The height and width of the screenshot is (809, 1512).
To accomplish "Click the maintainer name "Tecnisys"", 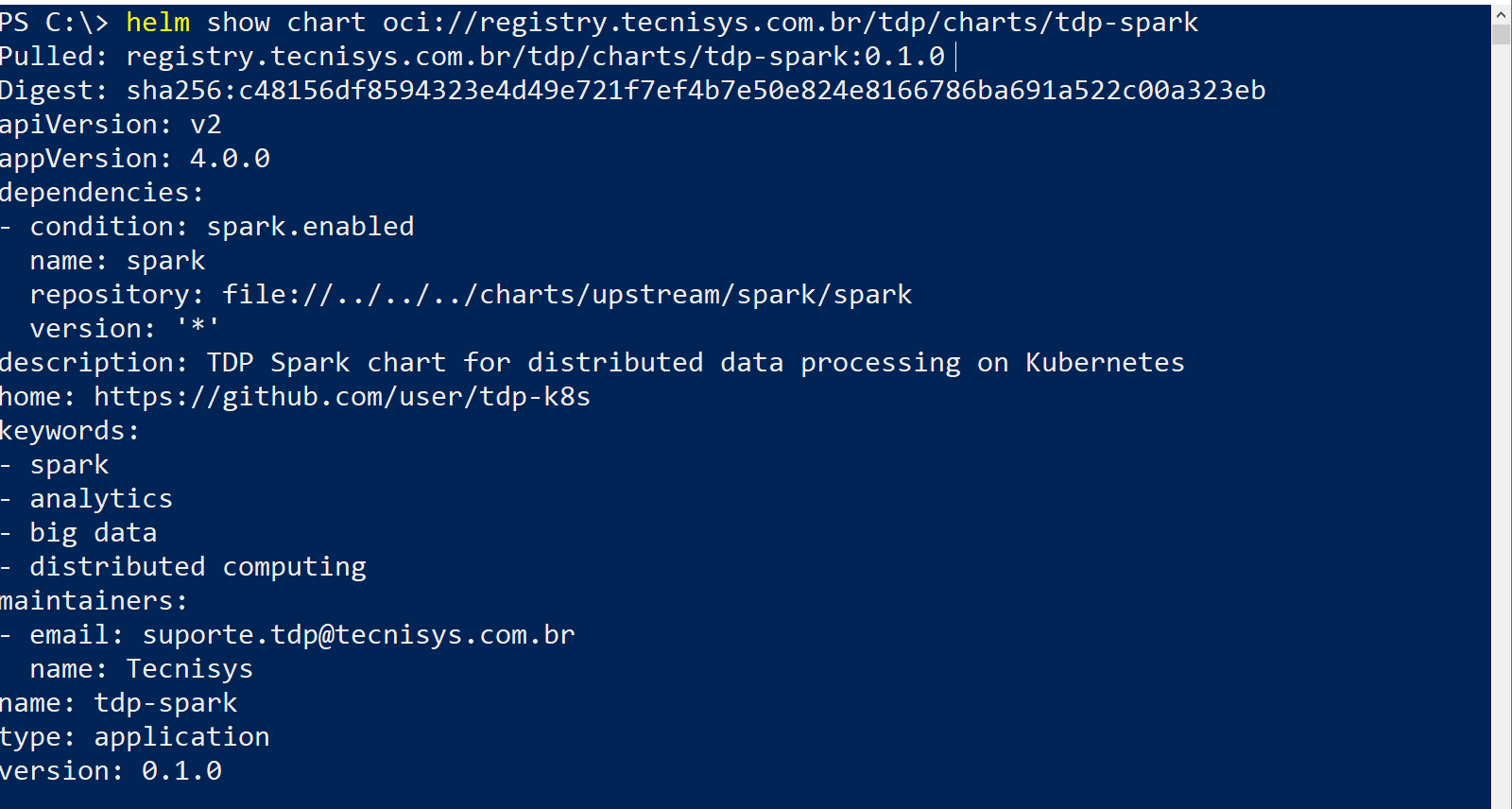I will (190, 669).
